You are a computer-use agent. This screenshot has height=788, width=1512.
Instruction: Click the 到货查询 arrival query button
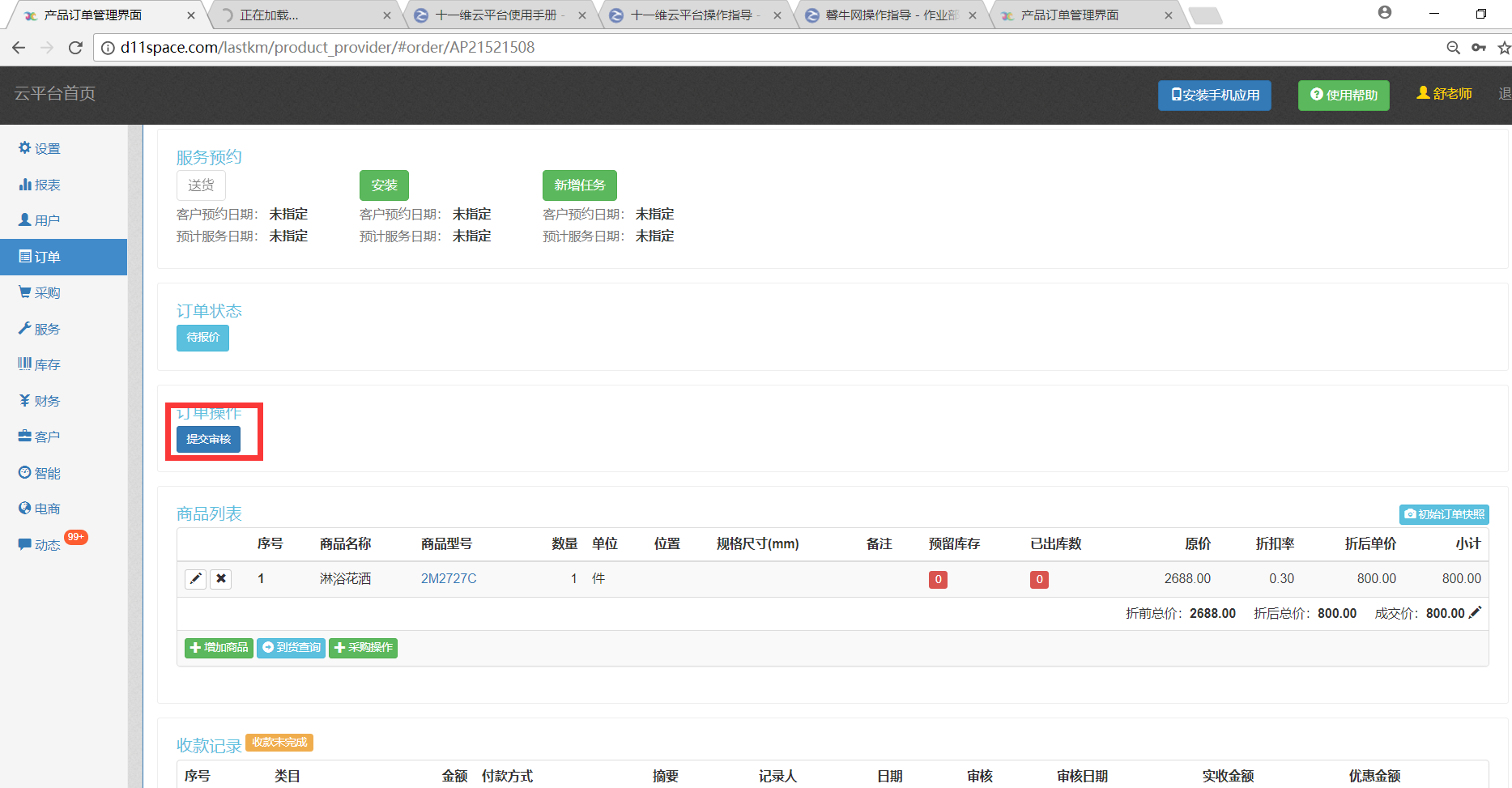[291, 648]
